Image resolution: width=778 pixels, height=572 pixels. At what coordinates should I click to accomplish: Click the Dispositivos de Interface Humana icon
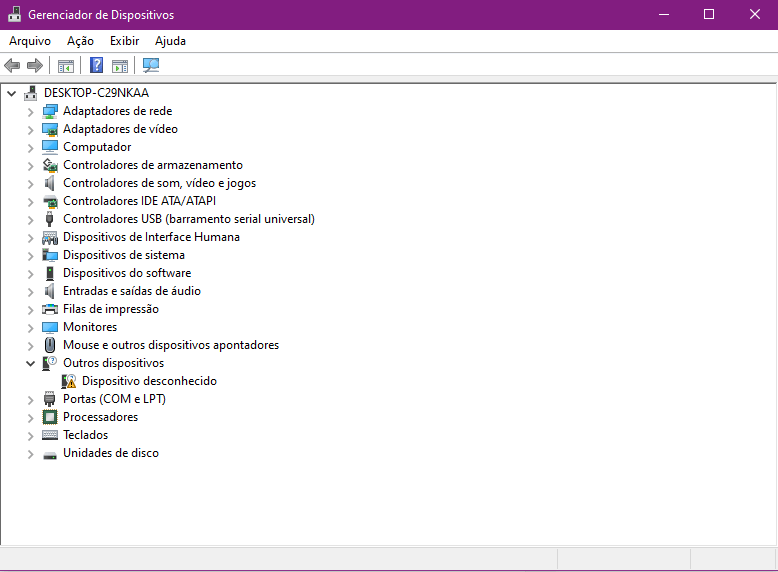(x=50, y=237)
